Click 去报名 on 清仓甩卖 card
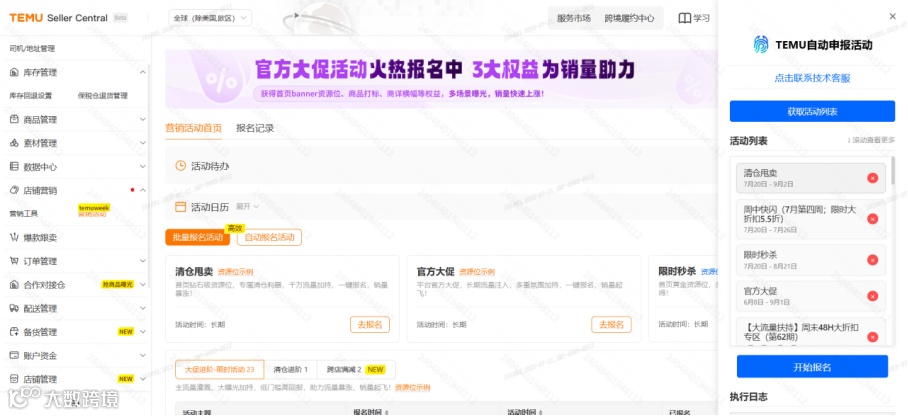The width and height of the screenshot is (908, 416). click(370, 324)
